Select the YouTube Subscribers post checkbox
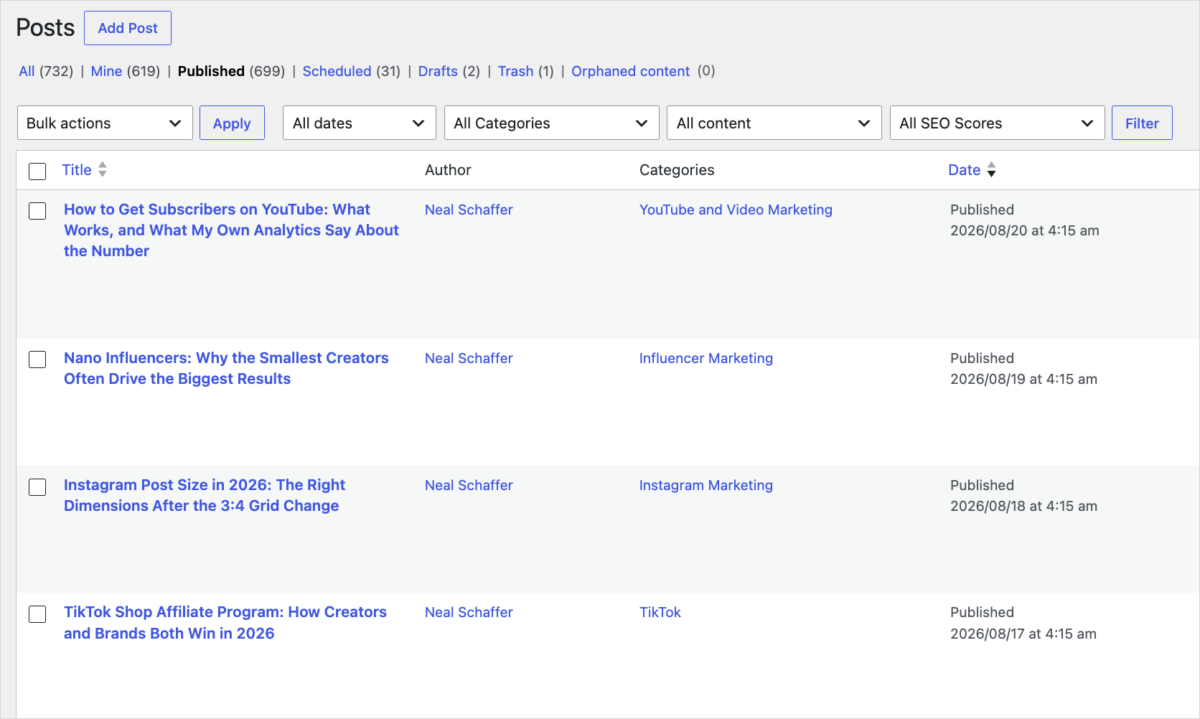This screenshot has width=1200, height=719. 37,211
